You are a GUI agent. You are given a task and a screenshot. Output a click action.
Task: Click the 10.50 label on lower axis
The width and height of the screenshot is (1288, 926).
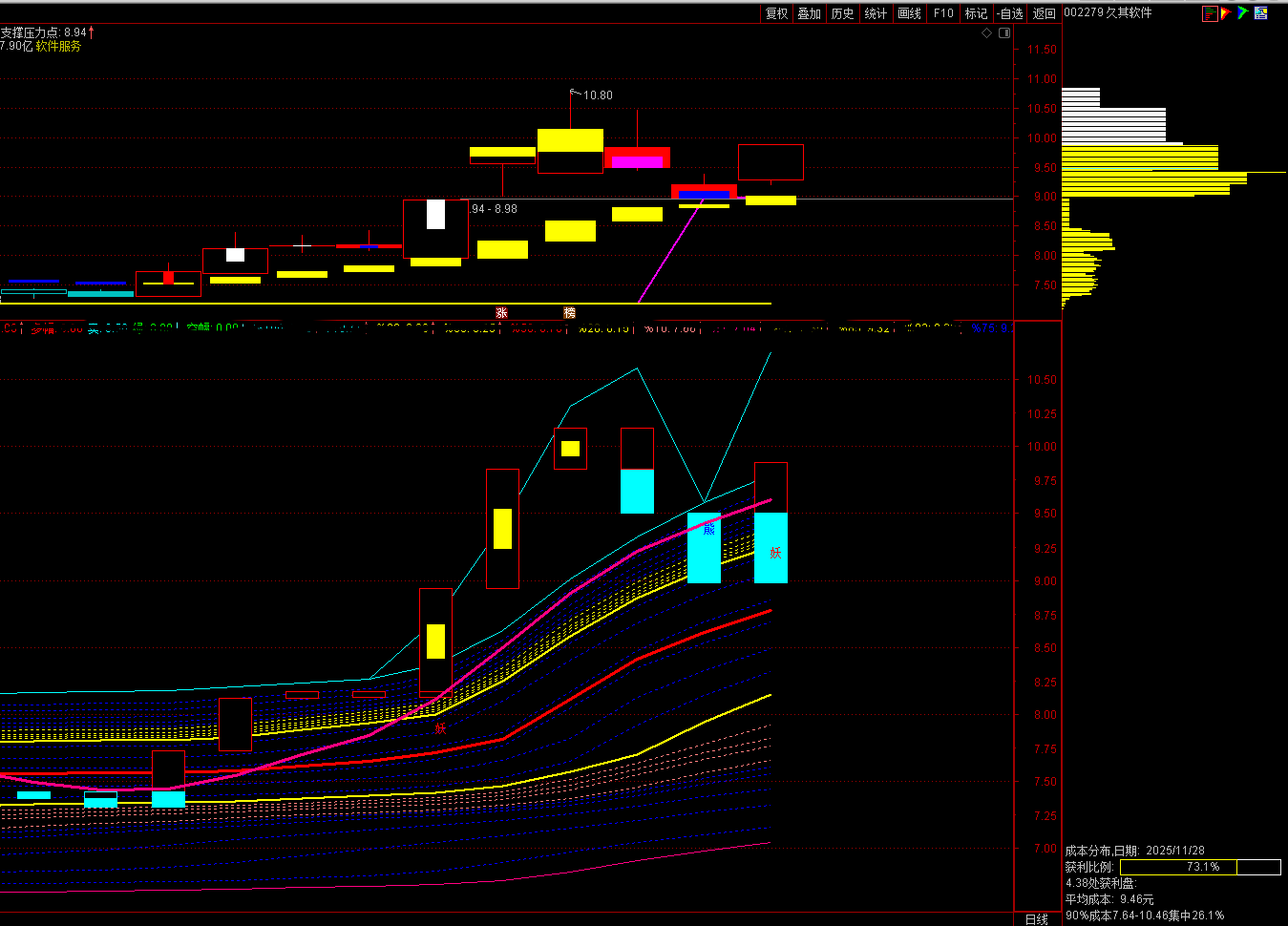(x=1042, y=380)
